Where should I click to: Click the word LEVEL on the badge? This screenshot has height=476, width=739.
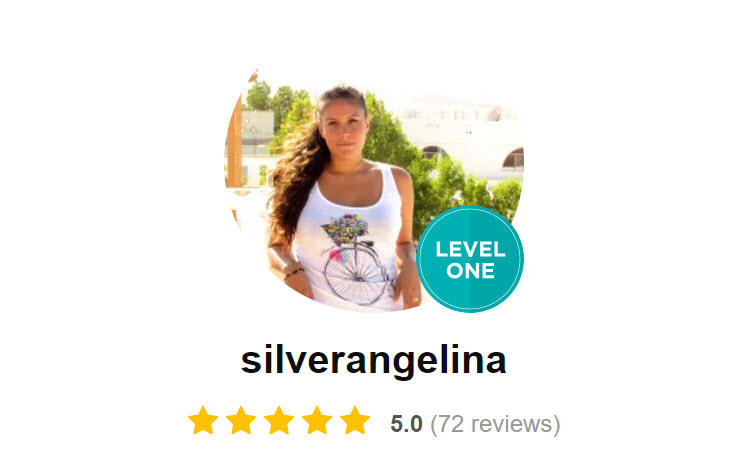pos(470,249)
